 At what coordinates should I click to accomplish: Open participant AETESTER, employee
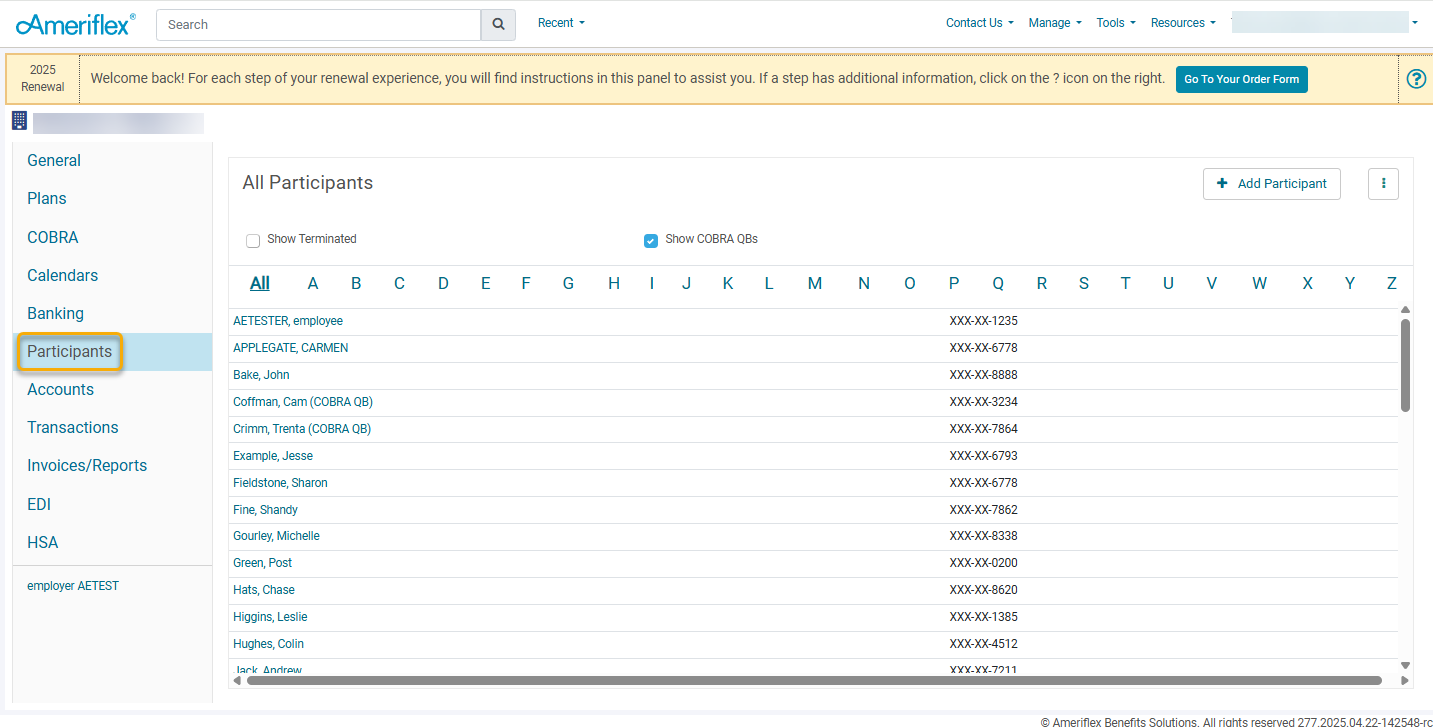click(288, 321)
